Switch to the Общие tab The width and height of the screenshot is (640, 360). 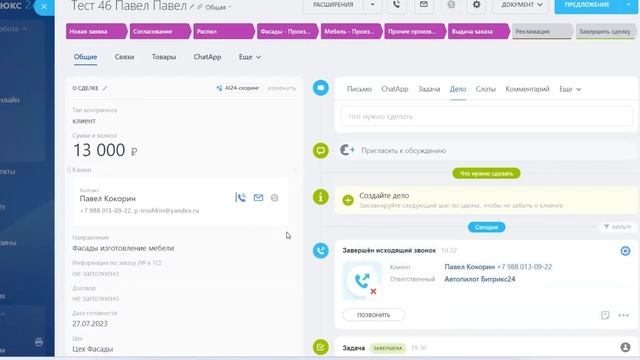[85, 57]
